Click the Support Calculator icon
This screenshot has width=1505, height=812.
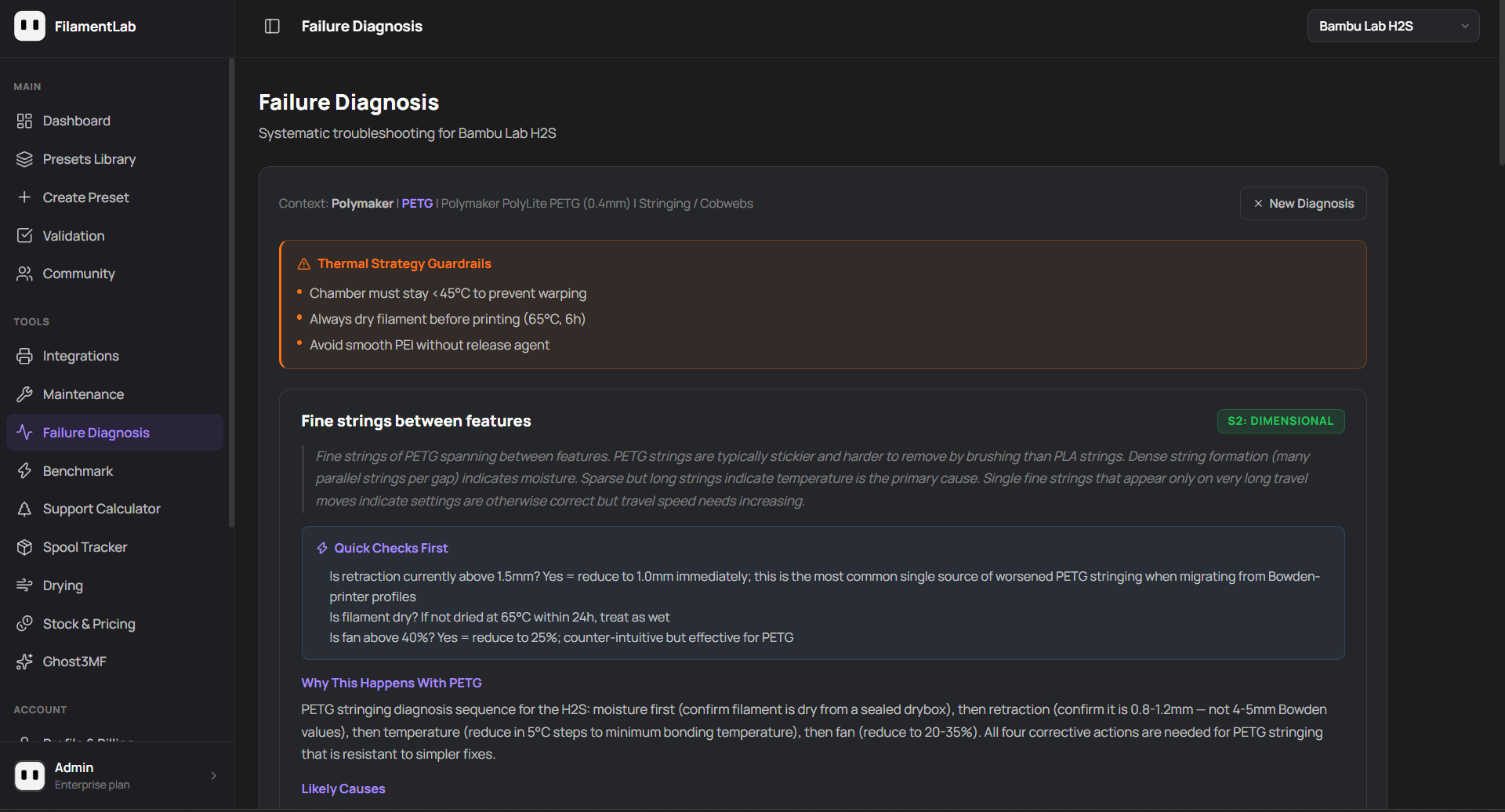(x=24, y=509)
